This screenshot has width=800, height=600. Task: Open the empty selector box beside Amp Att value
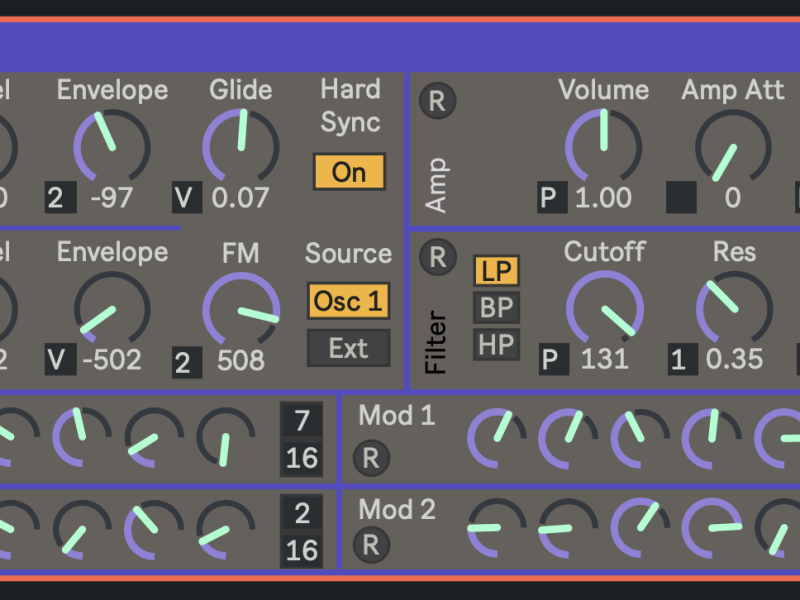point(681,197)
